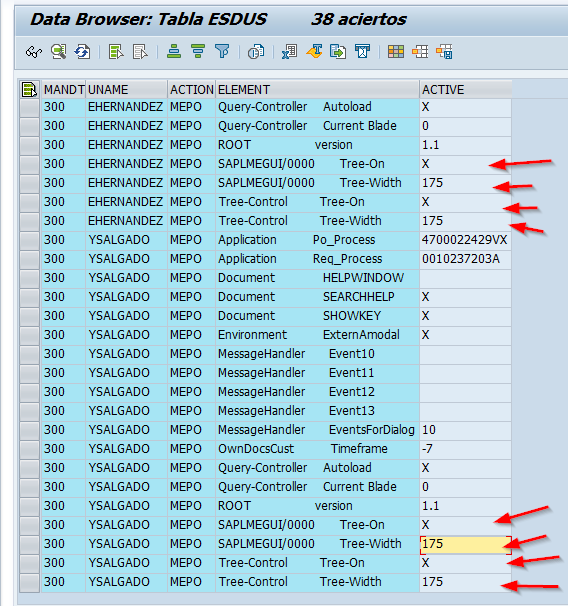Click the Display (glasses) toolbar icon
Image resolution: width=568 pixels, height=606 pixels.
pos(34,51)
